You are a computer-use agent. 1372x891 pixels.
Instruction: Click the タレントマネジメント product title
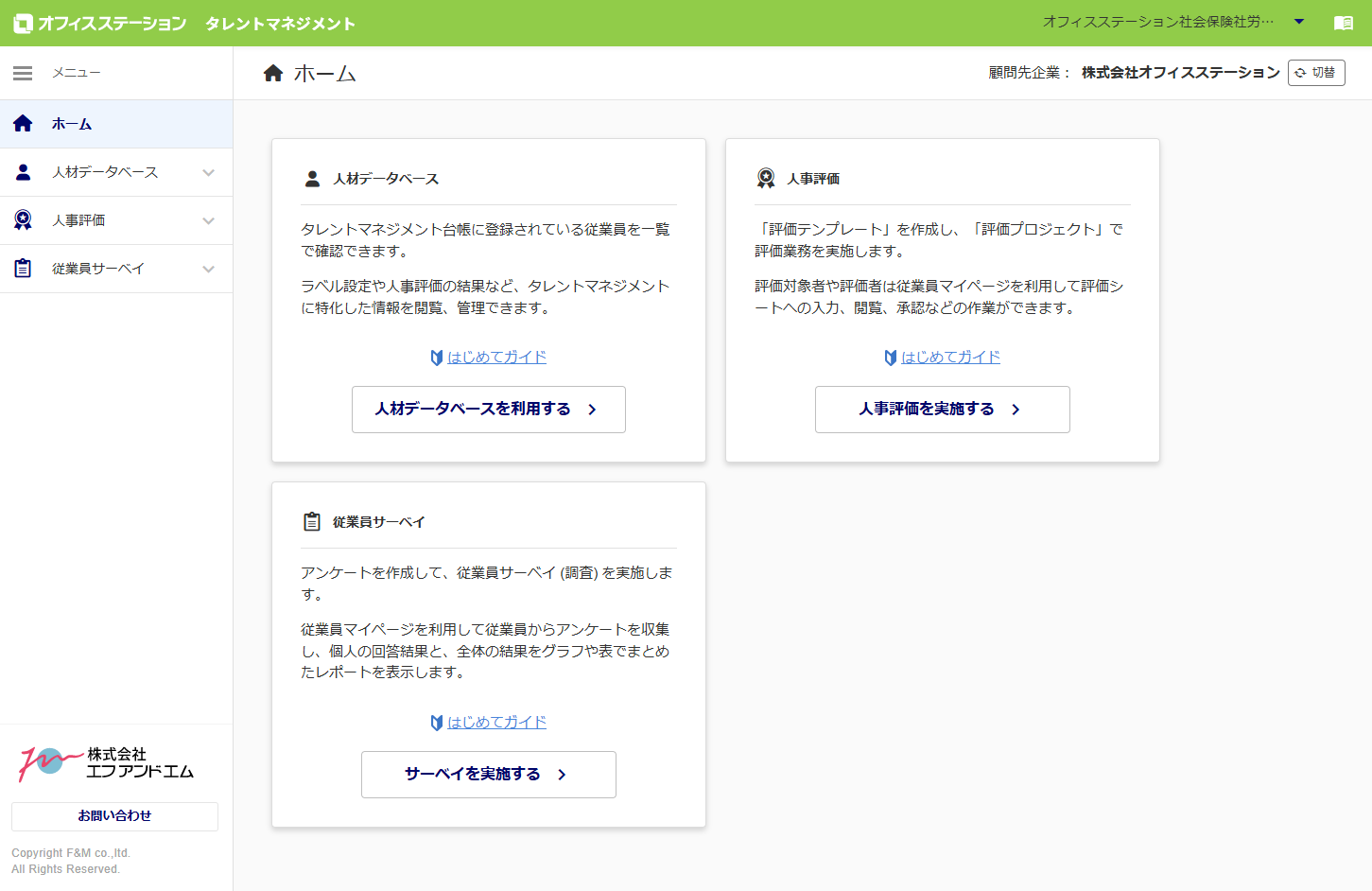point(280,24)
